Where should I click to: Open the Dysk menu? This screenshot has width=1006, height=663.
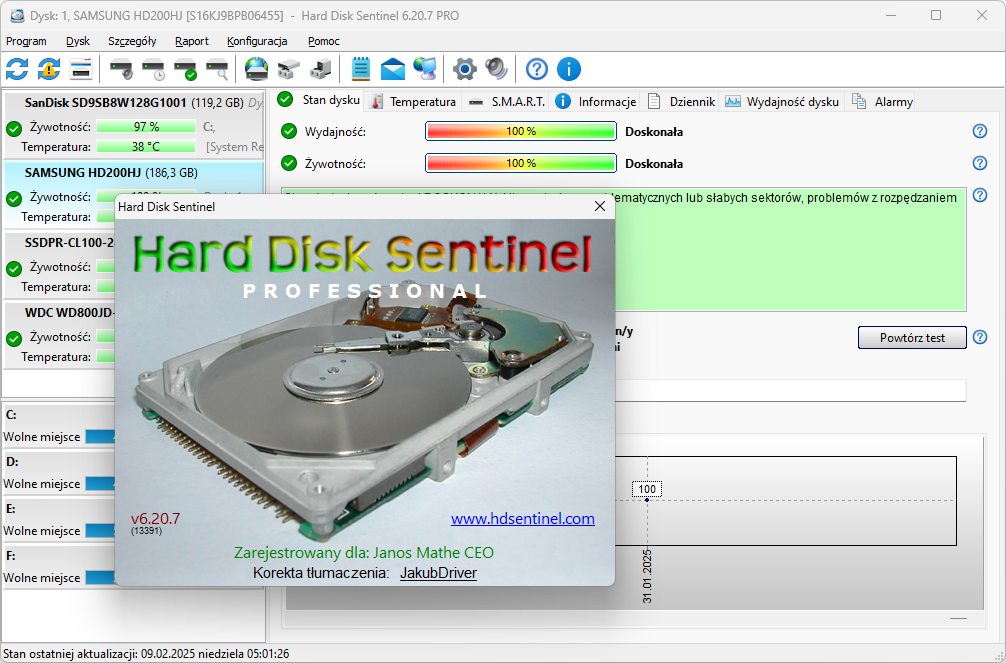tap(78, 41)
